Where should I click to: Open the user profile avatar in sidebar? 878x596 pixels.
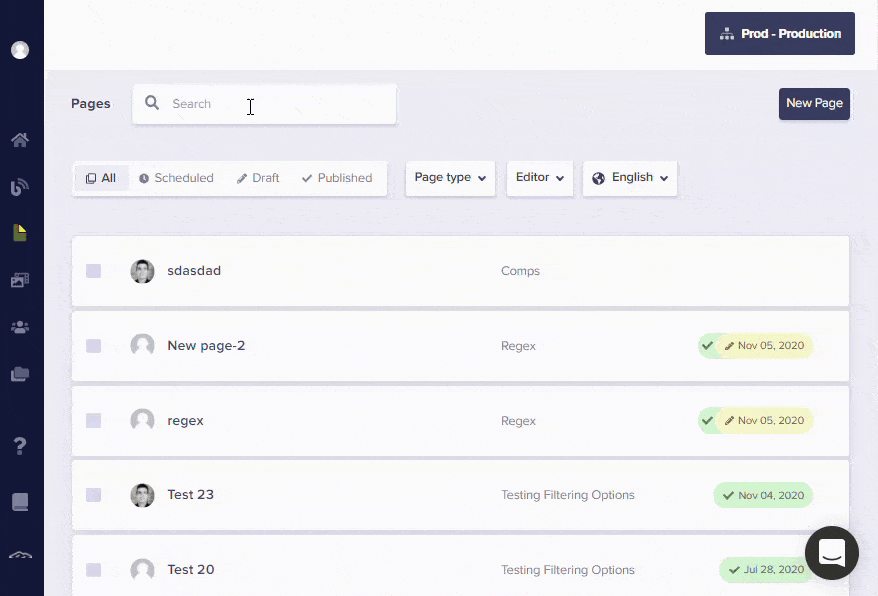click(x=20, y=50)
